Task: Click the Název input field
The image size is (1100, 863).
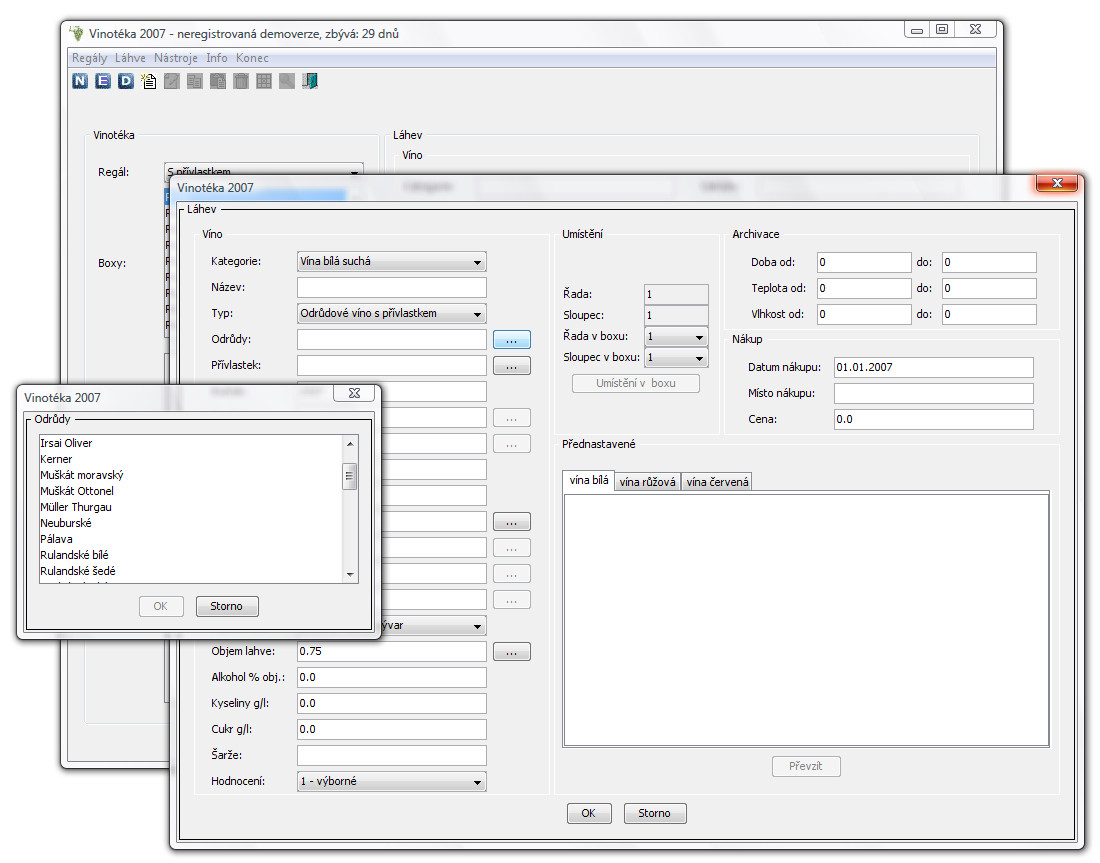Action: 391,288
